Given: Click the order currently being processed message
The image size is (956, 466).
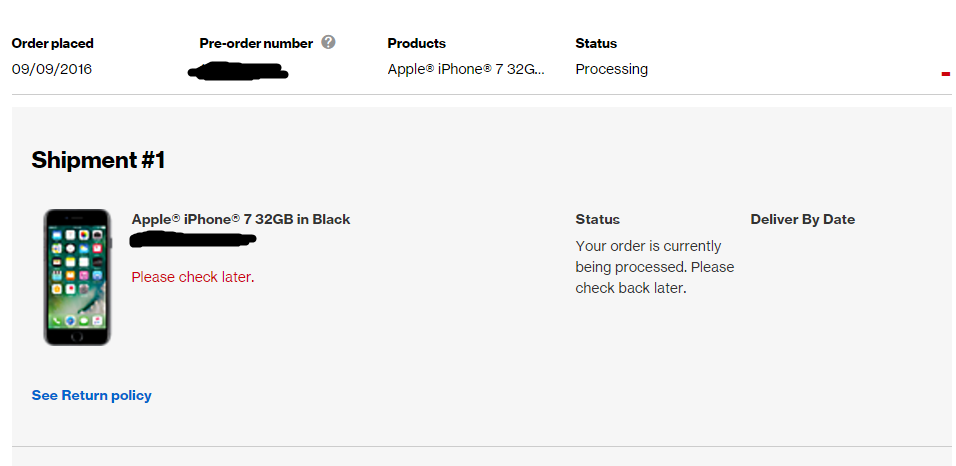Looking at the screenshot, I should coord(655,267).
